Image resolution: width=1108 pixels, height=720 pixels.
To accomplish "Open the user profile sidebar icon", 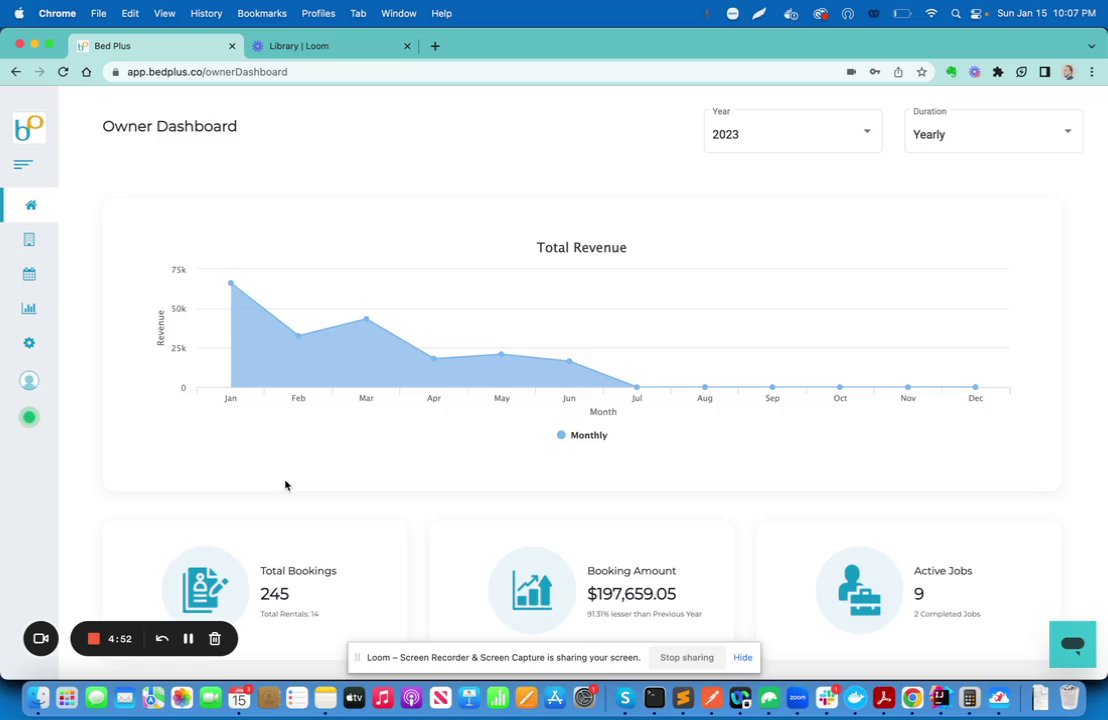I will [29, 381].
